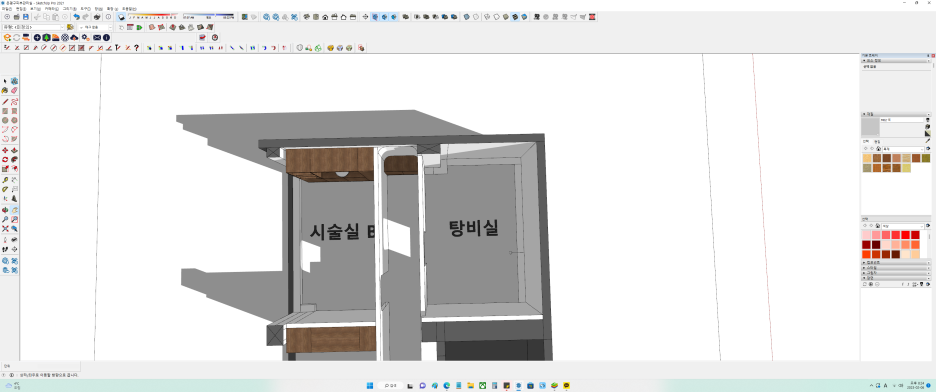Switch to the 선택 tab in materials
The image size is (936, 392).
tap(867, 141)
